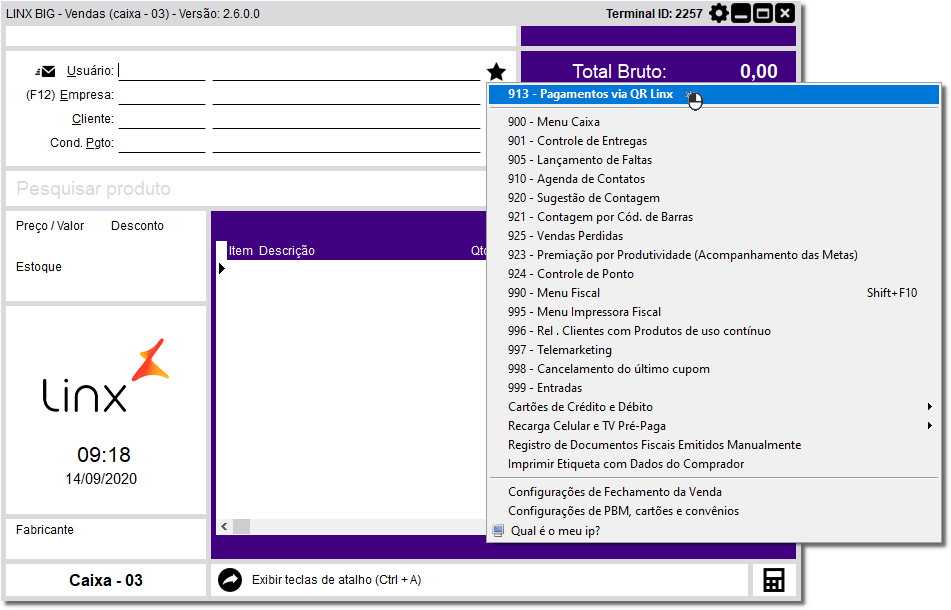The width and height of the screenshot is (951, 610).
Task: Click the favorites star icon
Action: point(496,72)
